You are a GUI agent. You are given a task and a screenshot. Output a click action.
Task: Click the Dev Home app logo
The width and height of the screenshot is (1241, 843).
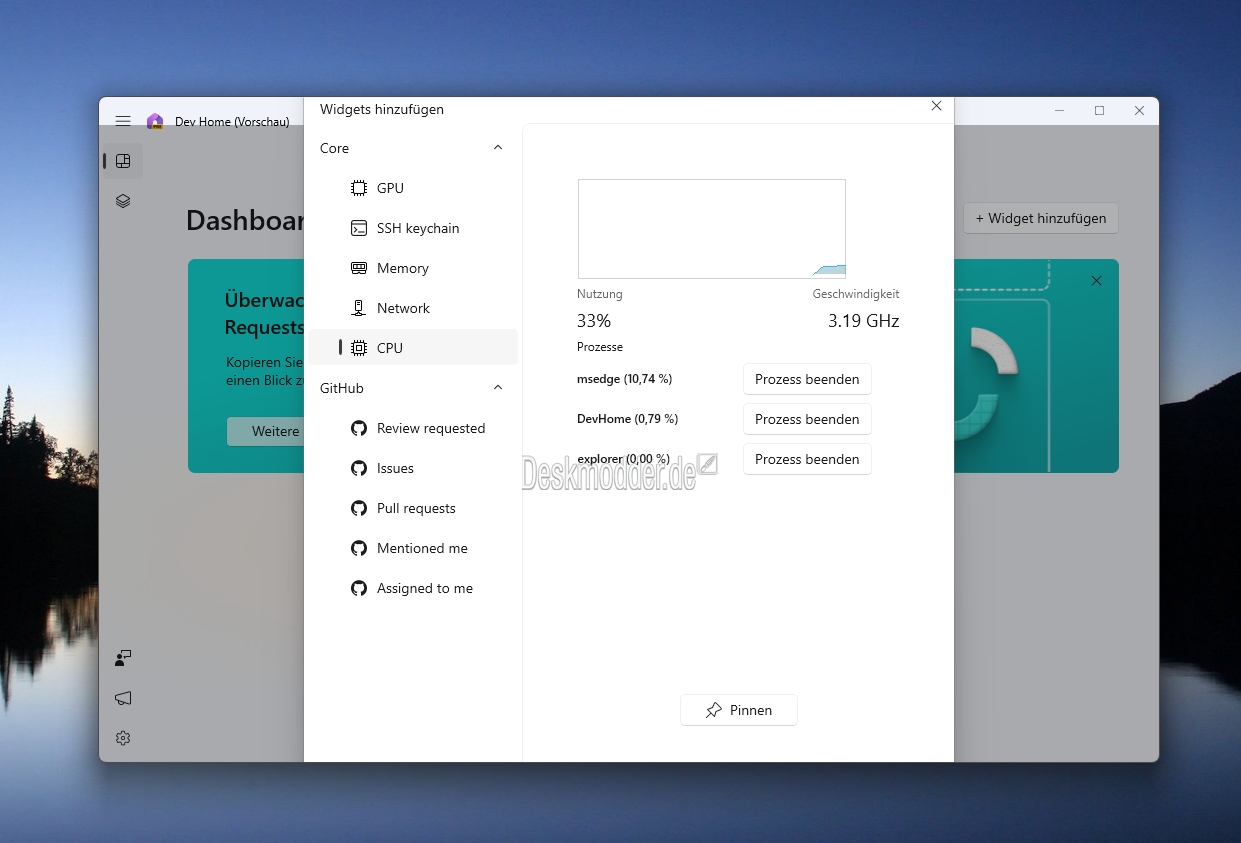(x=155, y=121)
